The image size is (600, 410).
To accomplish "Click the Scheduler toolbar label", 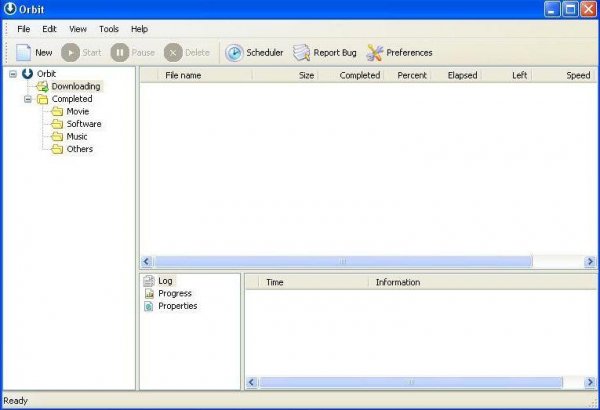I will click(x=265, y=52).
